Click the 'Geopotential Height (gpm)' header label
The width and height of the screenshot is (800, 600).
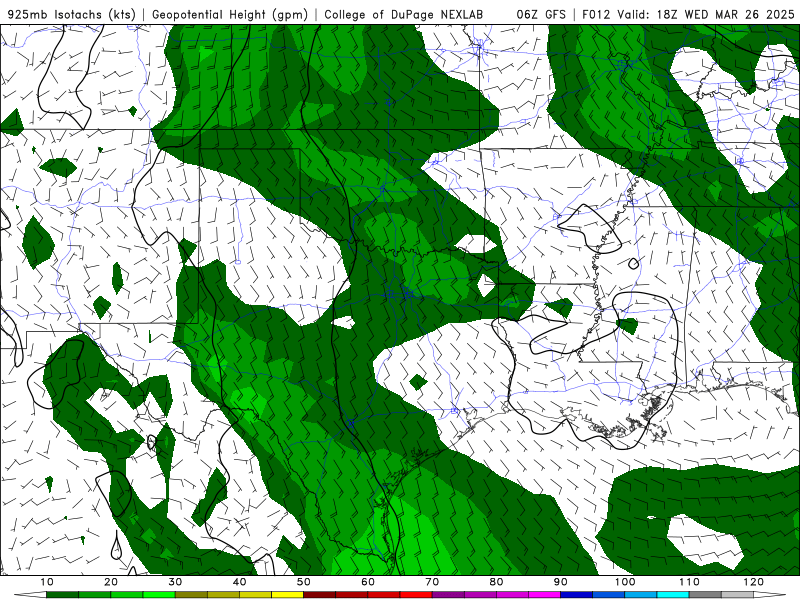[x=230, y=15]
